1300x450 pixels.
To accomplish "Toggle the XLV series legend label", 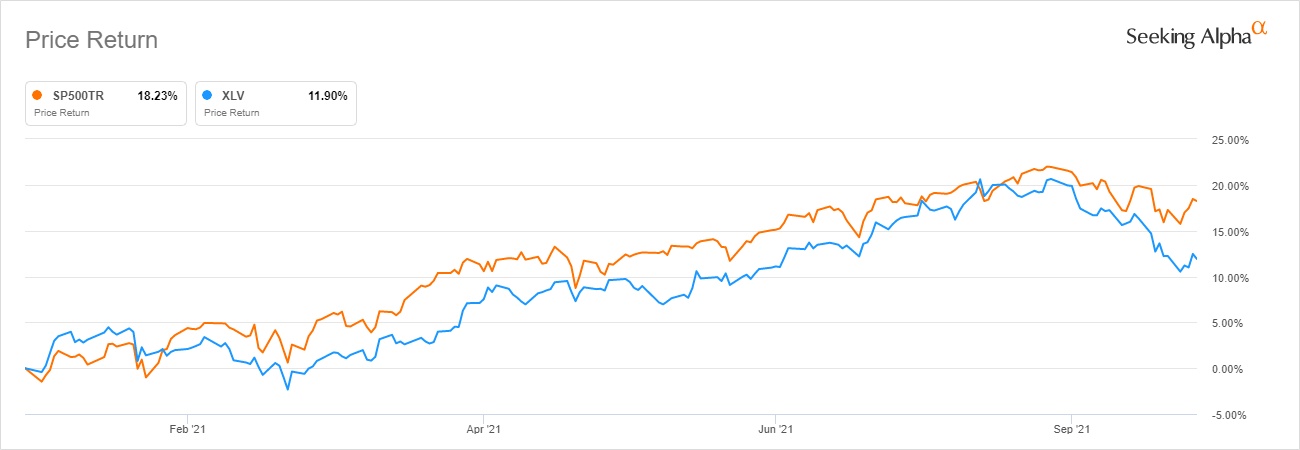I will 231,96.
